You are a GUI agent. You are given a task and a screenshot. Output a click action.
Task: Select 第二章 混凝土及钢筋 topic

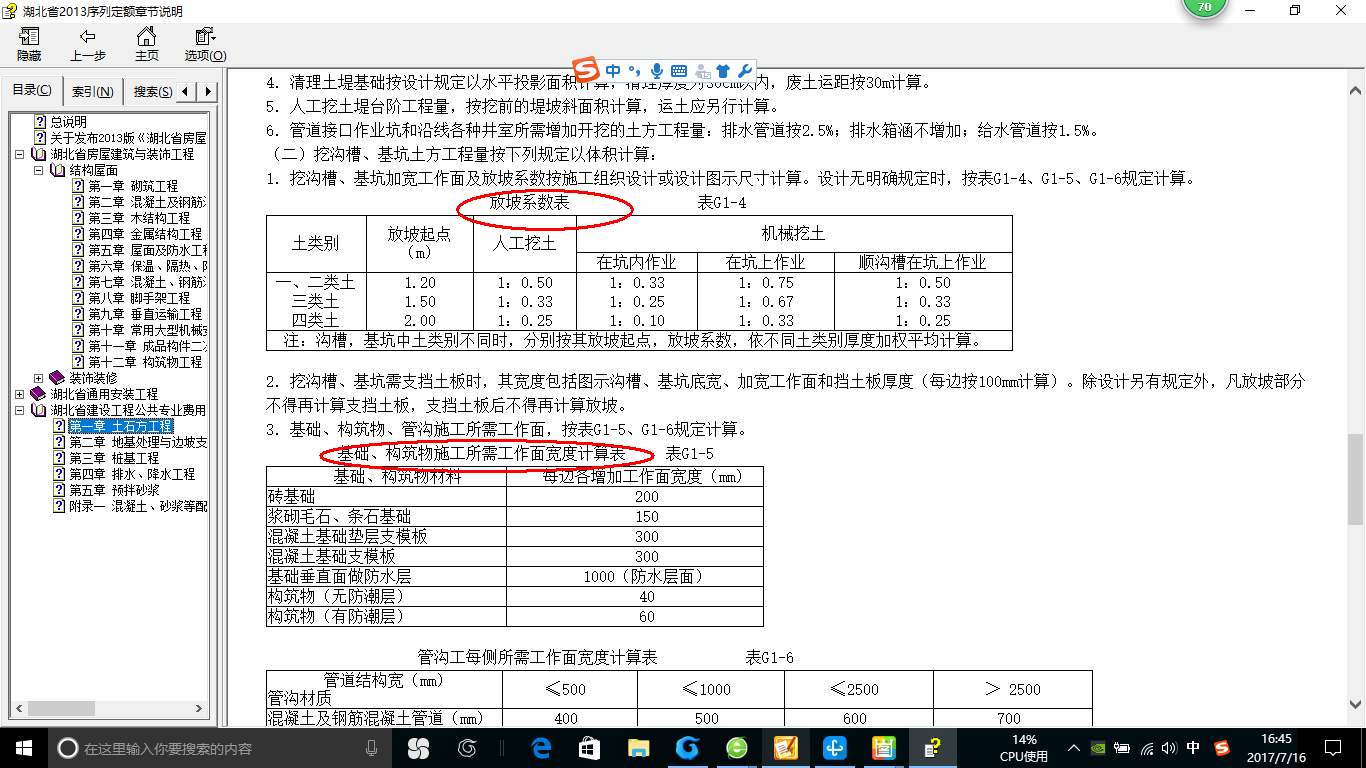pos(147,202)
